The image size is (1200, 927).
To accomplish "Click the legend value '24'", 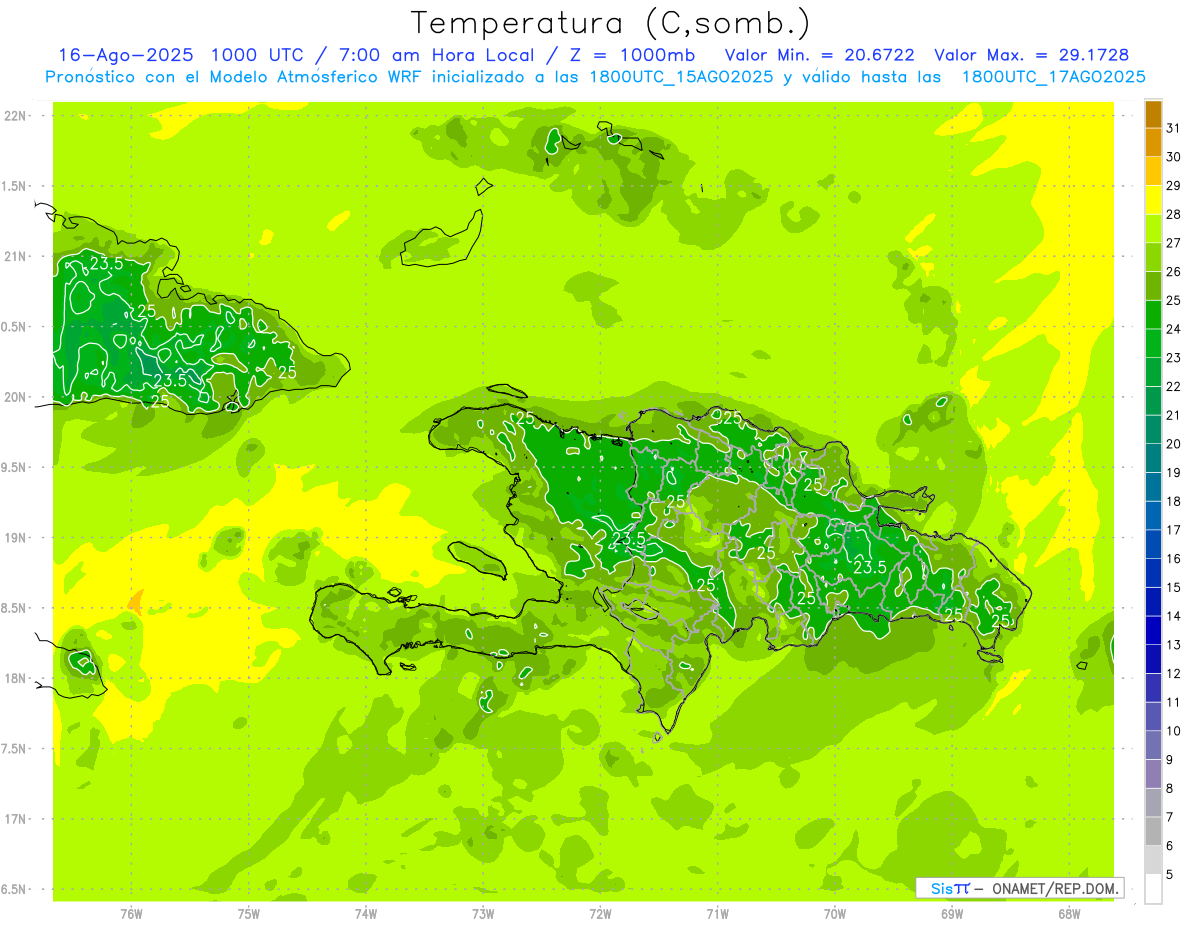I will pos(1173,329).
